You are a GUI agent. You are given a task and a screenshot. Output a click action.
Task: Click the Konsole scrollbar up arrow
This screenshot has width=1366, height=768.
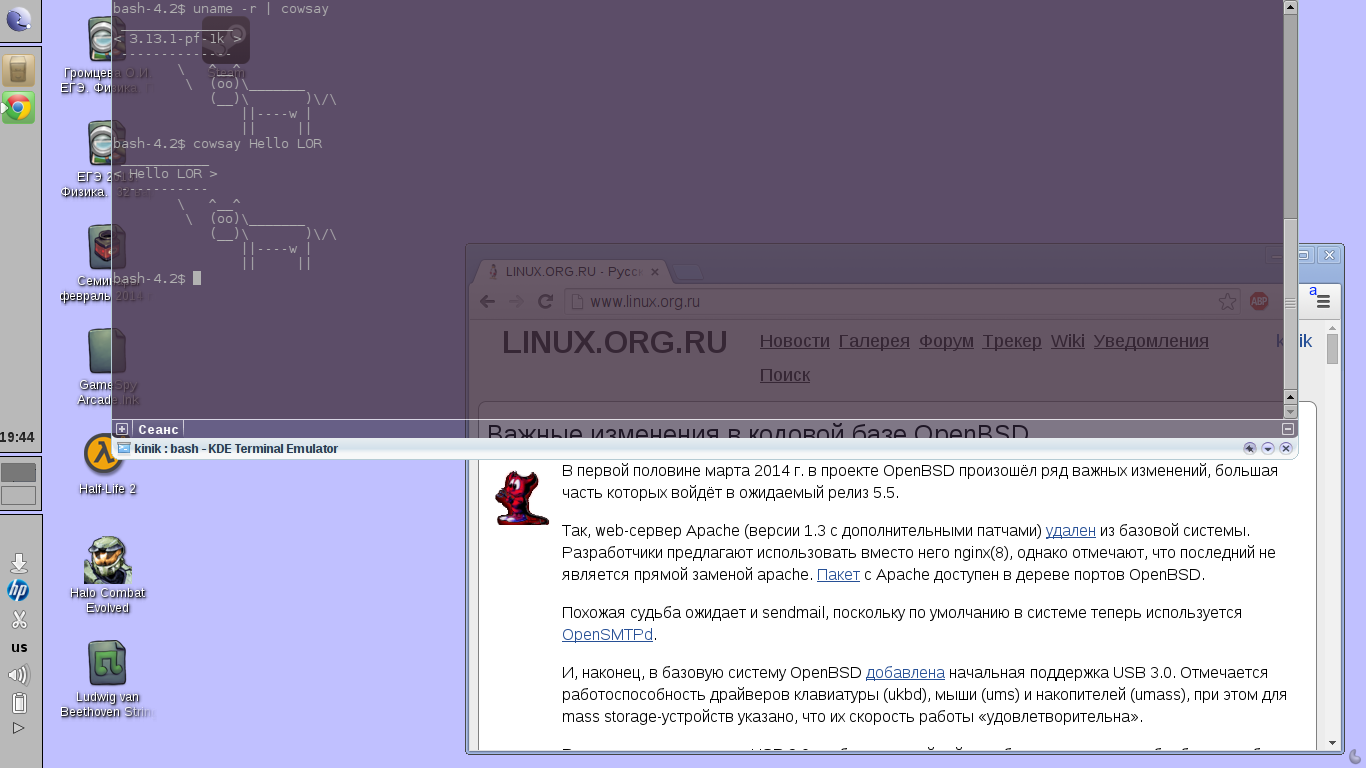[1290, 7]
